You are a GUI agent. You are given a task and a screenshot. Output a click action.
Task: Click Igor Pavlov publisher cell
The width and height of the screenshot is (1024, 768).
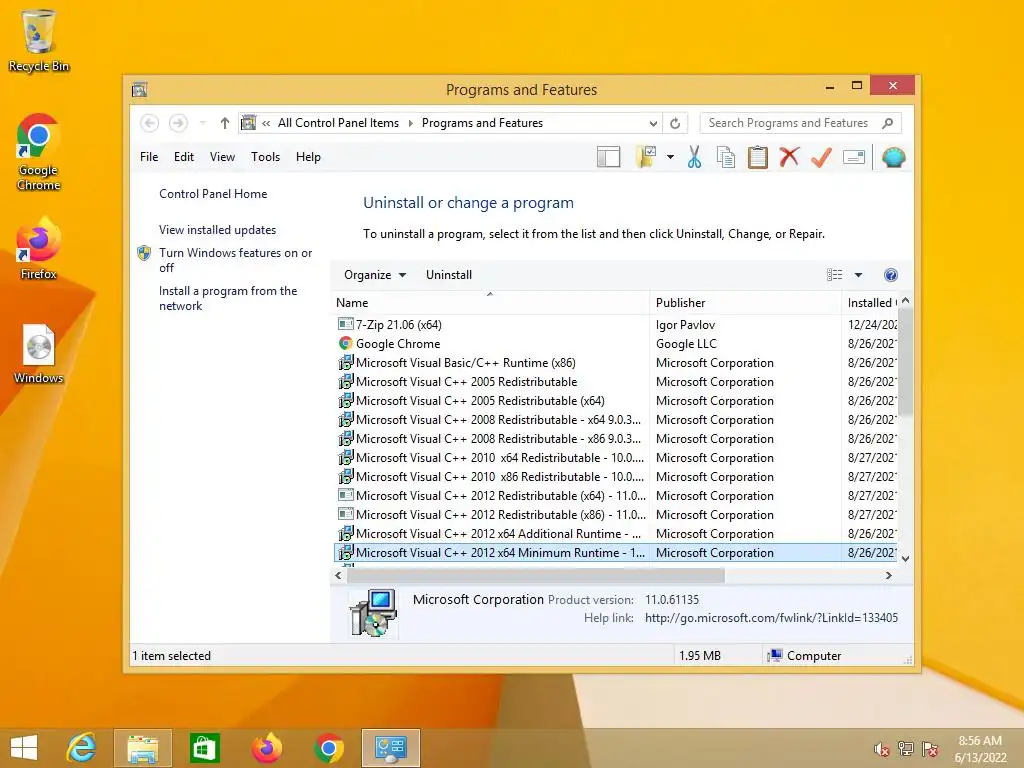685,325
